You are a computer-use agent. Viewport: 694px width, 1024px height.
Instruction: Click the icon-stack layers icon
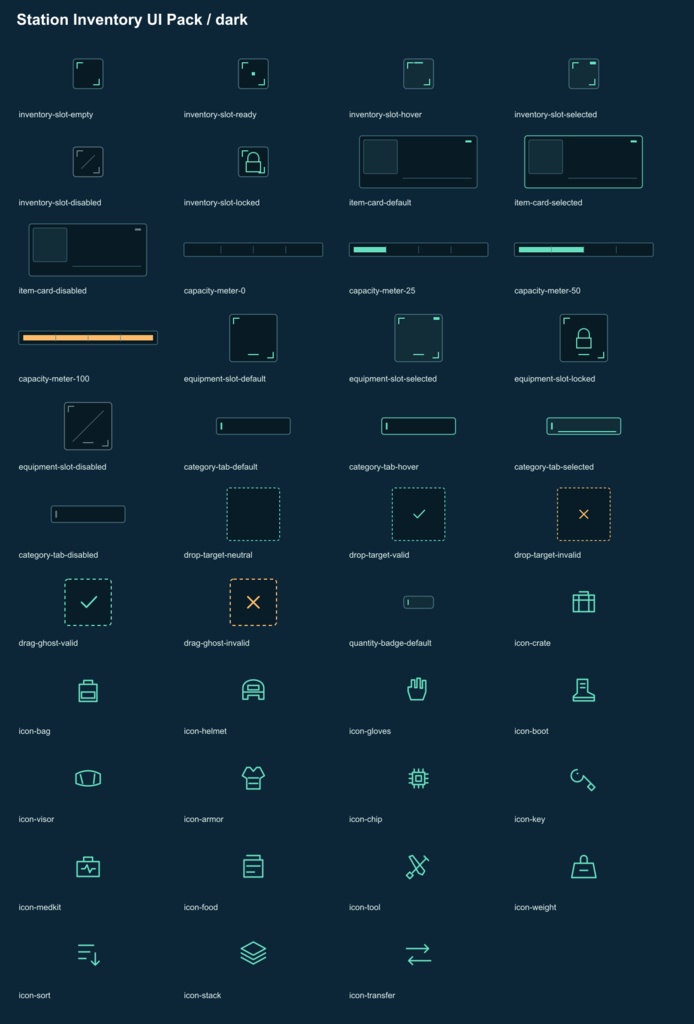click(x=253, y=953)
